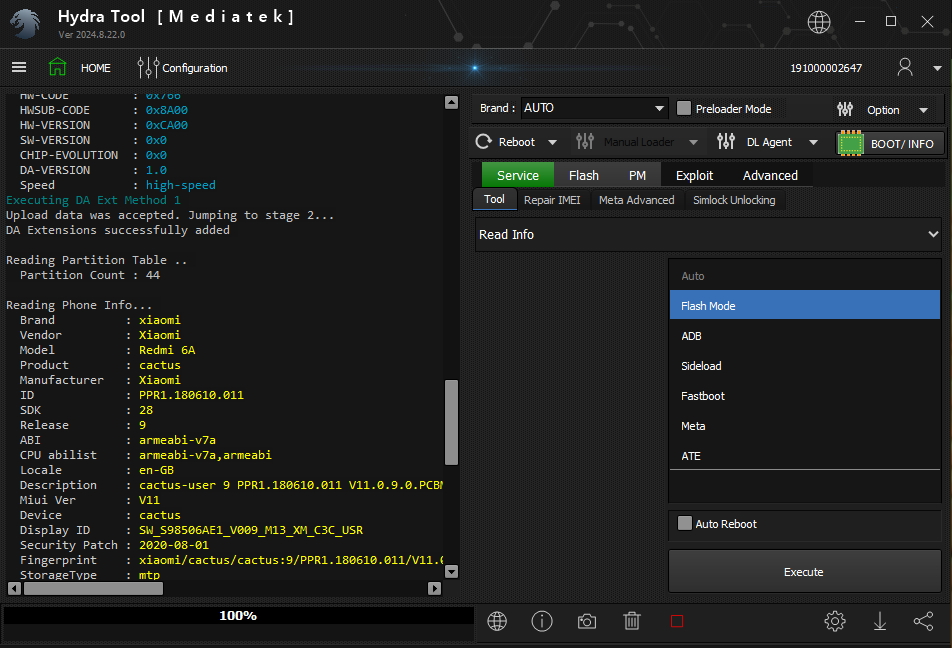
Task: Select ADB in the mode list
Action: pos(804,336)
